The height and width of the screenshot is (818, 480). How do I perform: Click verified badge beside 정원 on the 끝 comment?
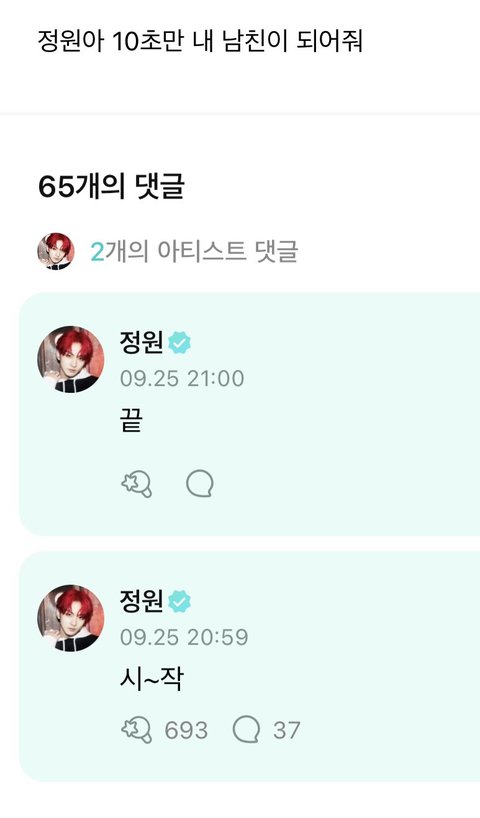[x=179, y=343]
